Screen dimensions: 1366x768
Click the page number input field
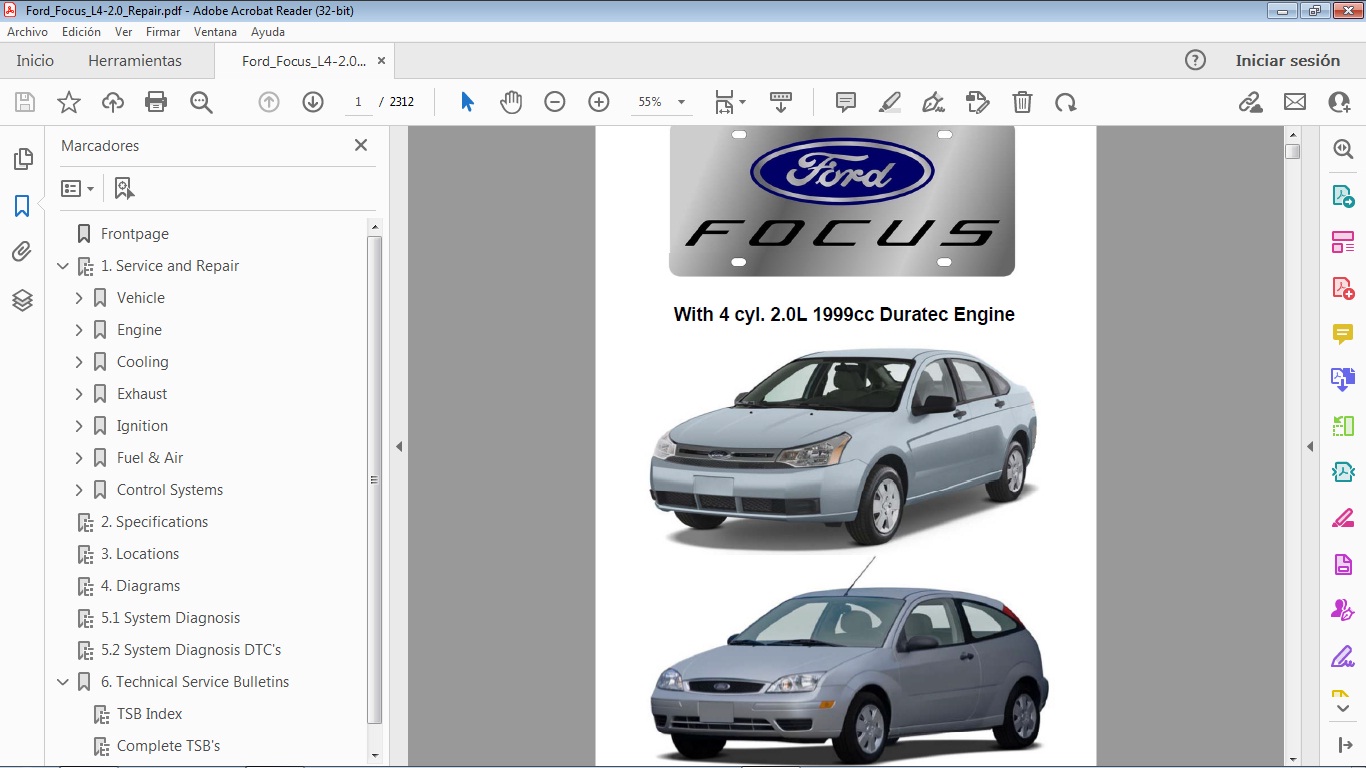357,101
